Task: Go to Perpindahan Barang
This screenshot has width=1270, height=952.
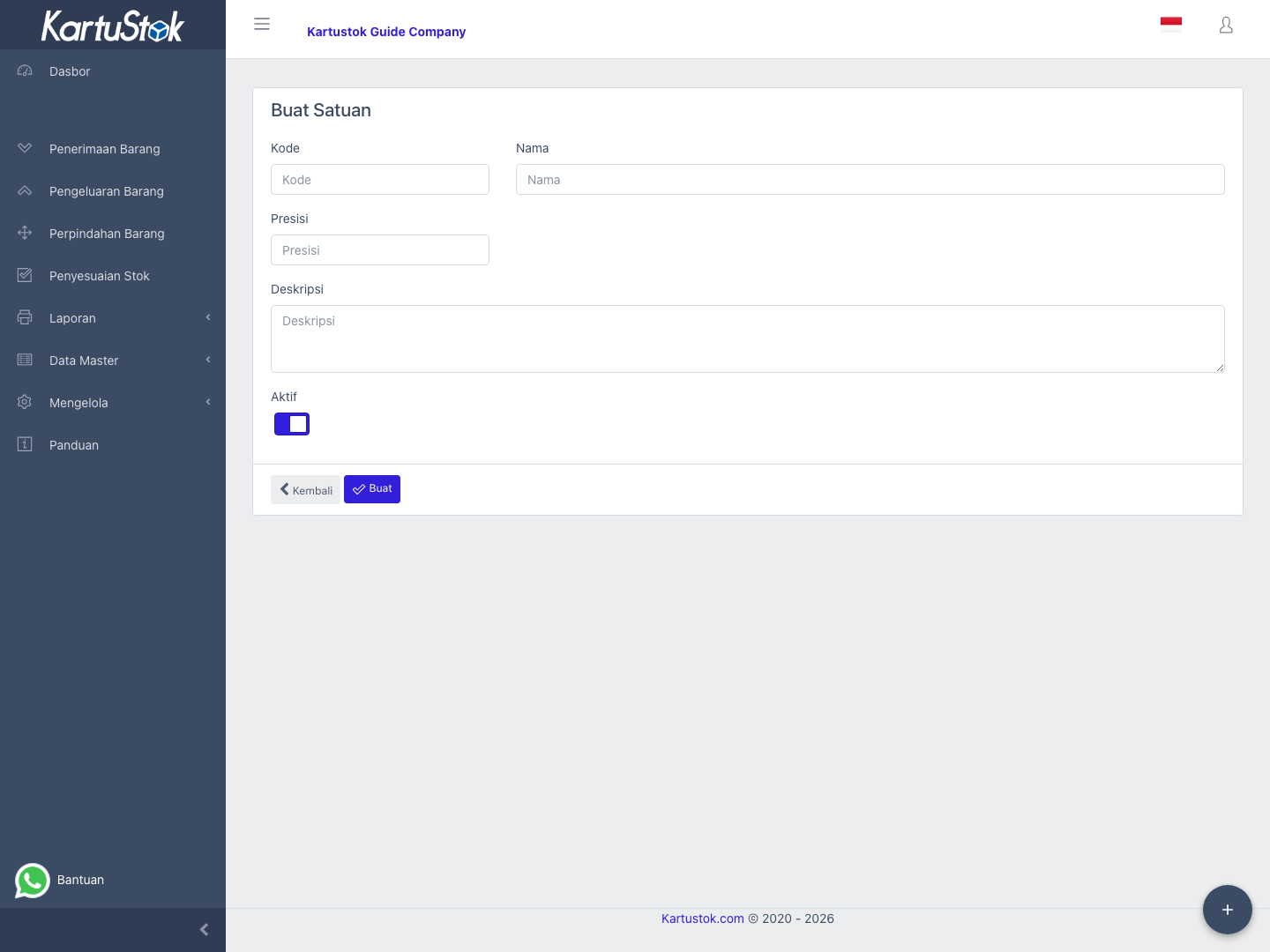Action: click(x=113, y=234)
